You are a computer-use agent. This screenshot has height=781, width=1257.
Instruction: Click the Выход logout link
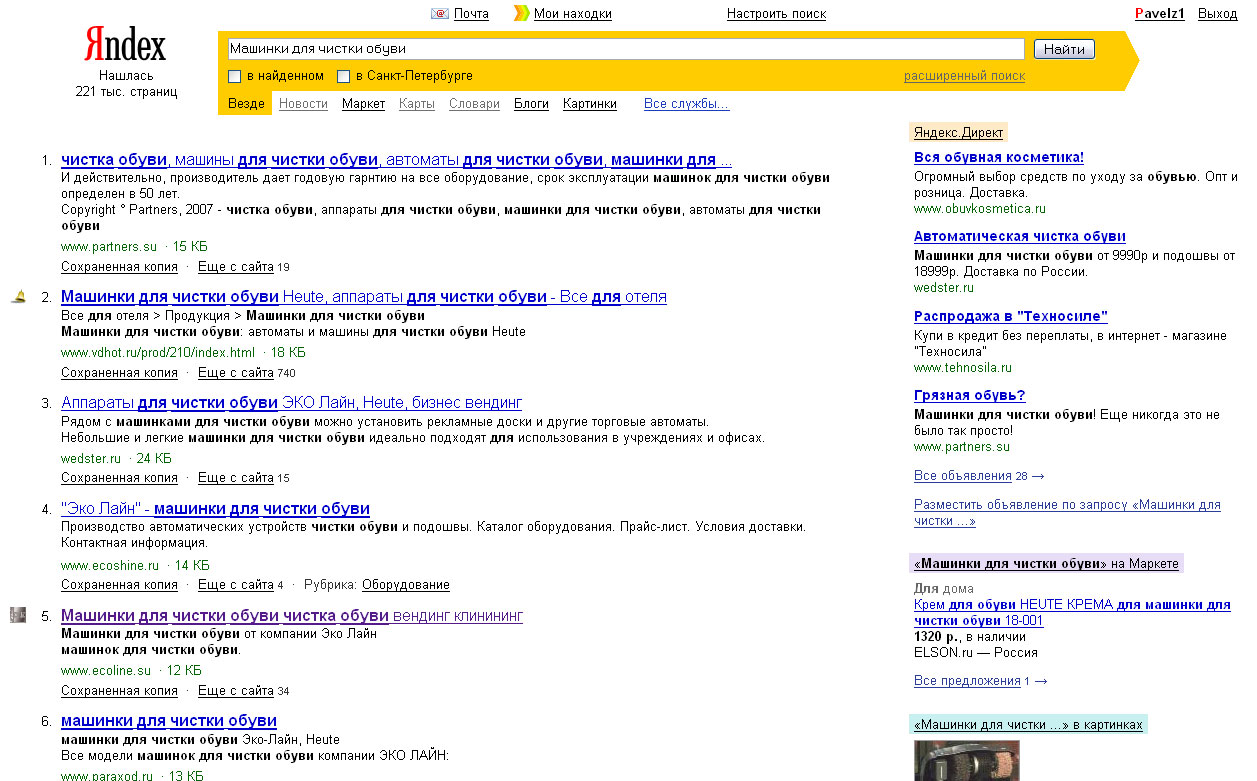(1217, 14)
